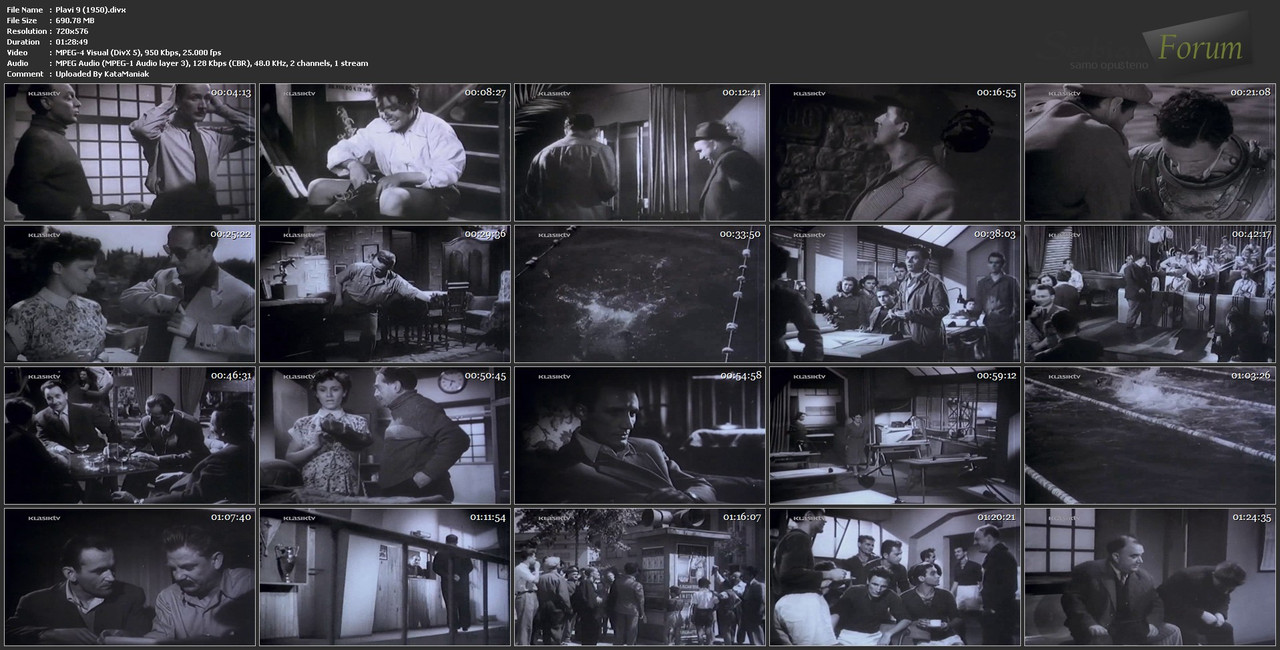Open the frame at 00:08:27

click(x=385, y=152)
